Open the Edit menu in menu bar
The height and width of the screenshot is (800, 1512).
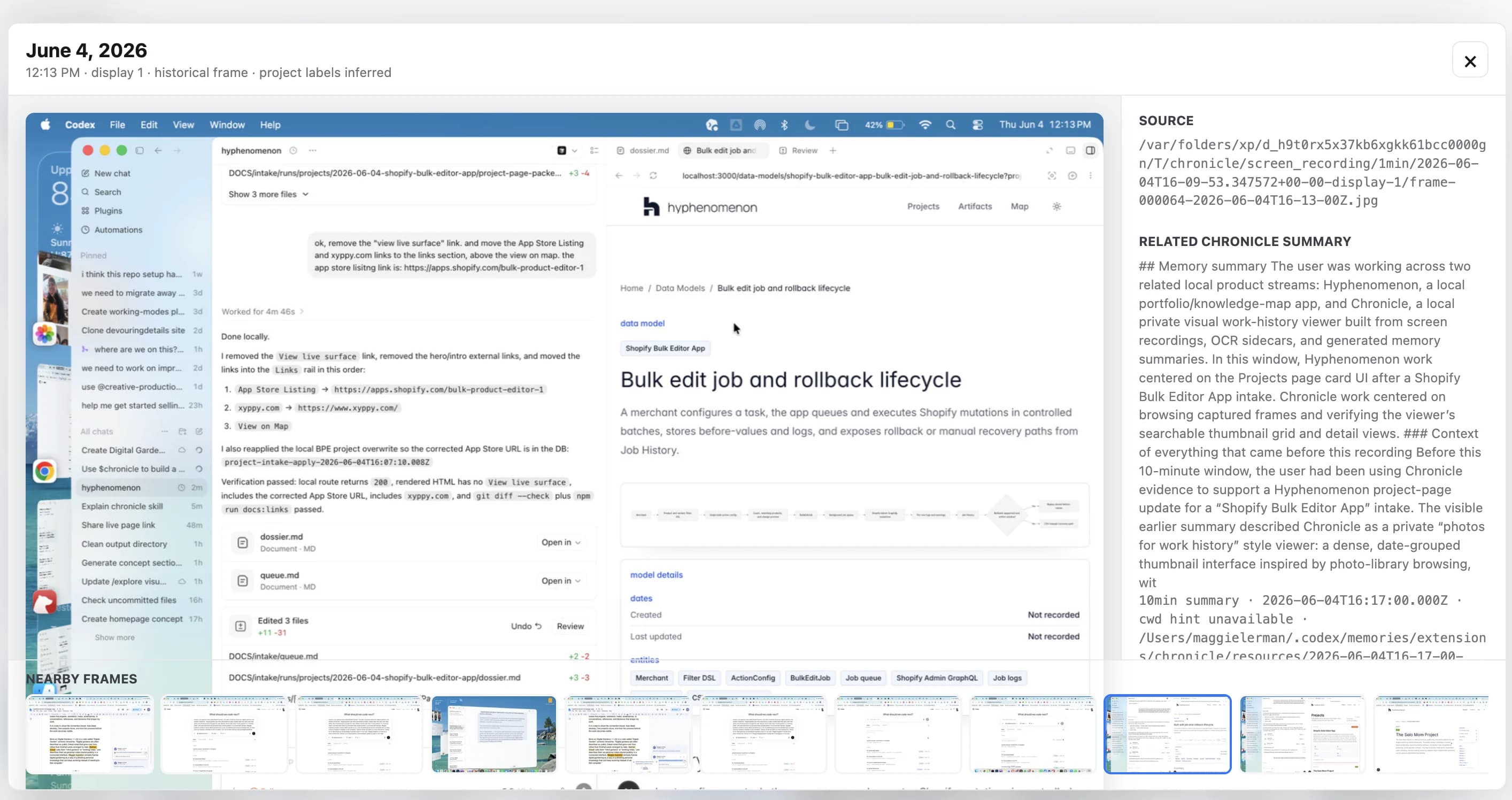[149, 125]
